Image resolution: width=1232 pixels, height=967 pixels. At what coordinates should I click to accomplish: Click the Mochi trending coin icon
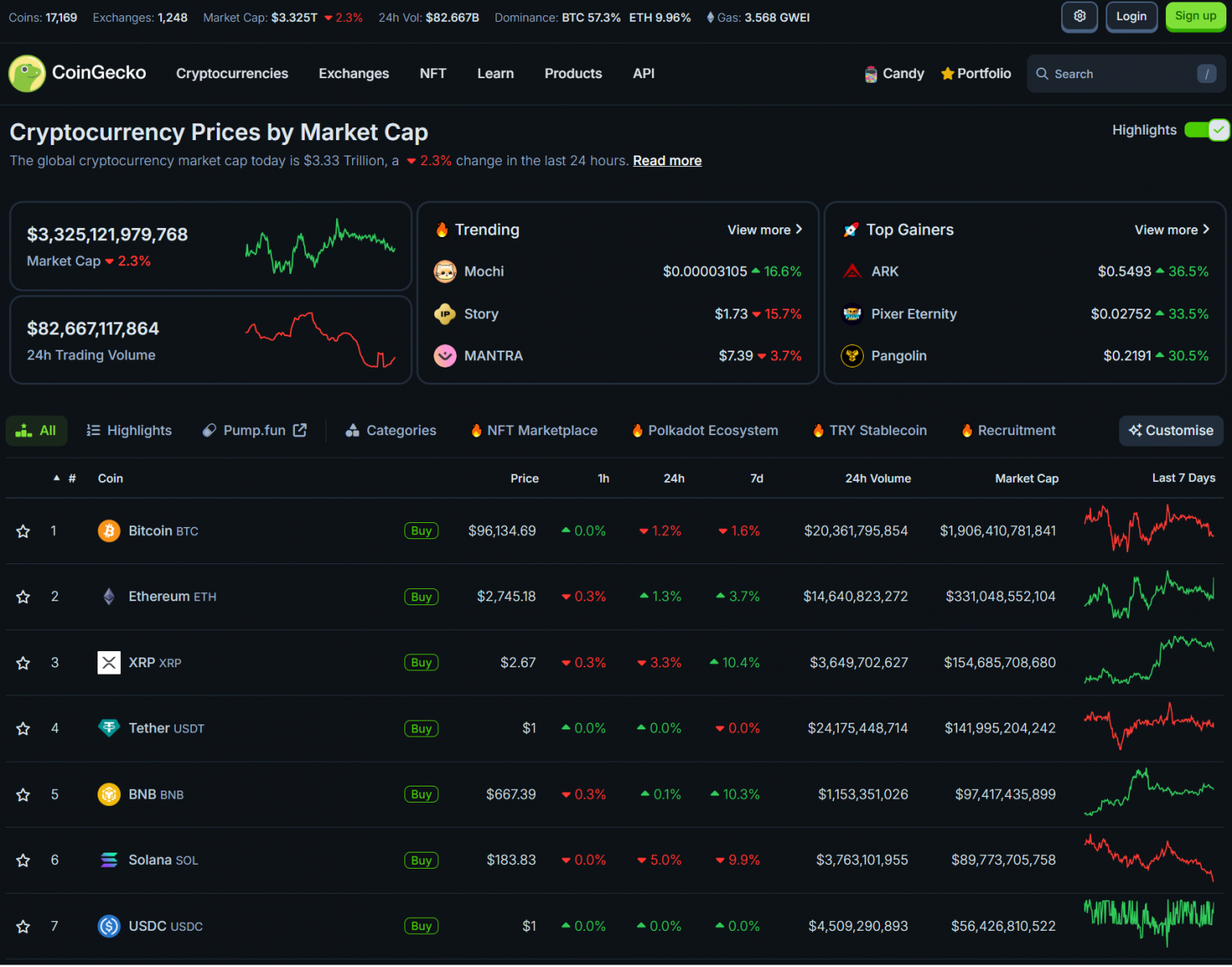pyautogui.click(x=445, y=272)
